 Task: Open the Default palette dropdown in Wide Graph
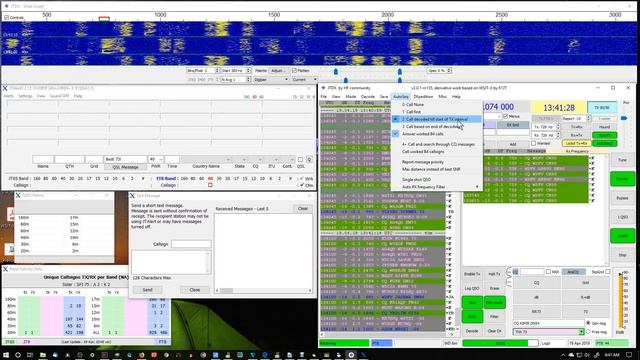pyautogui.click(x=271, y=80)
